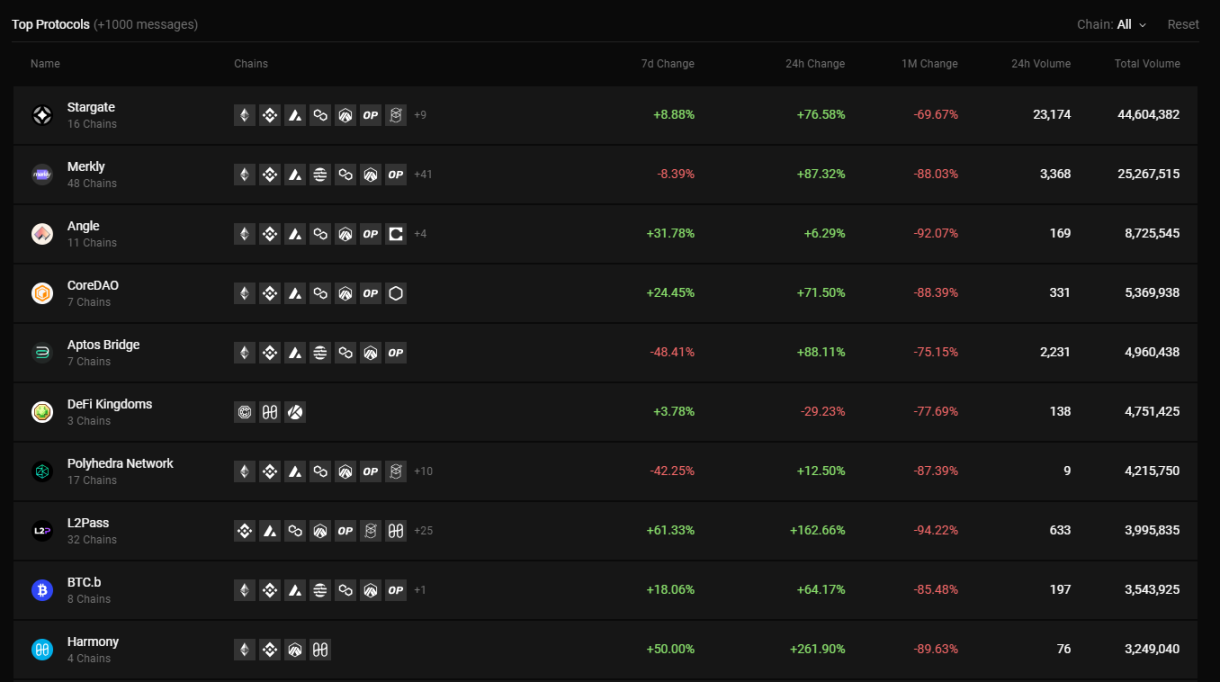Open the Polyhedra Network protocol link
Screen dimensions: 1220x682
pyautogui.click(x=120, y=464)
